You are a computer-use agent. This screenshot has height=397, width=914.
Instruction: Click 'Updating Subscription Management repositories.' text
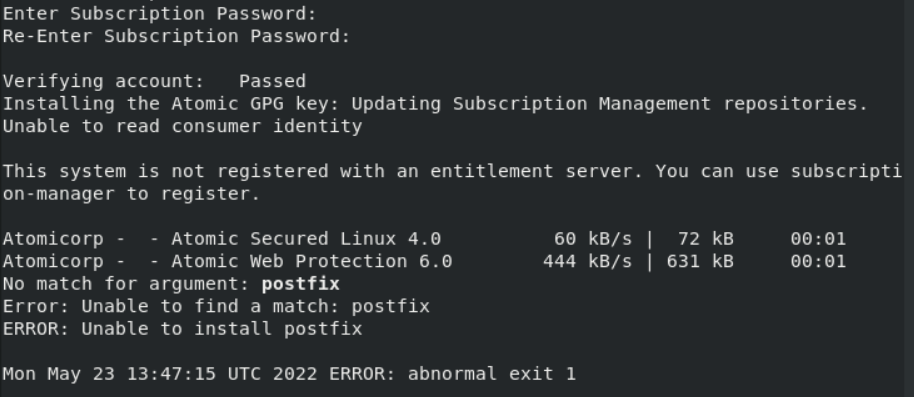click(610, 104)
